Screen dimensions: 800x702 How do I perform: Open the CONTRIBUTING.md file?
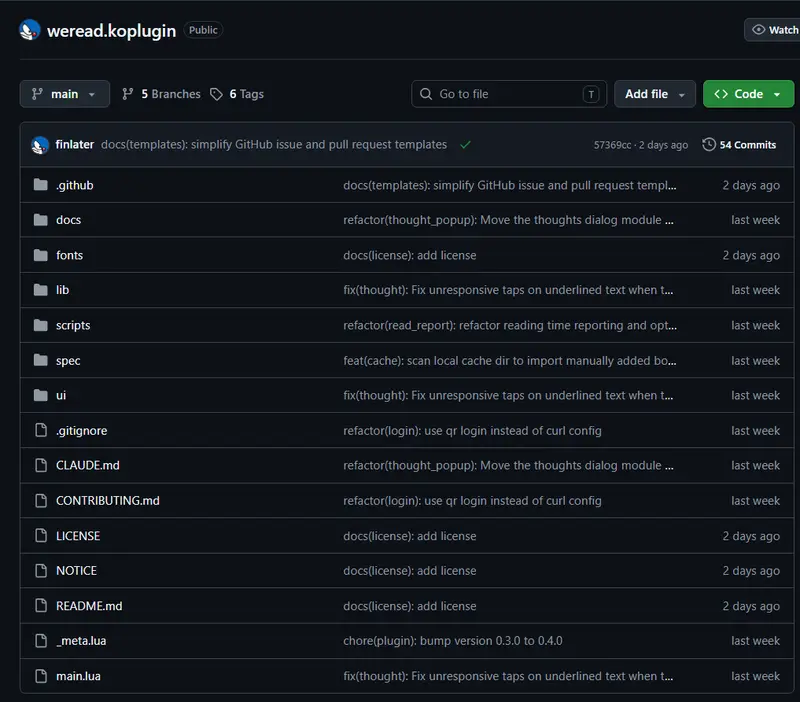point(108,500)
